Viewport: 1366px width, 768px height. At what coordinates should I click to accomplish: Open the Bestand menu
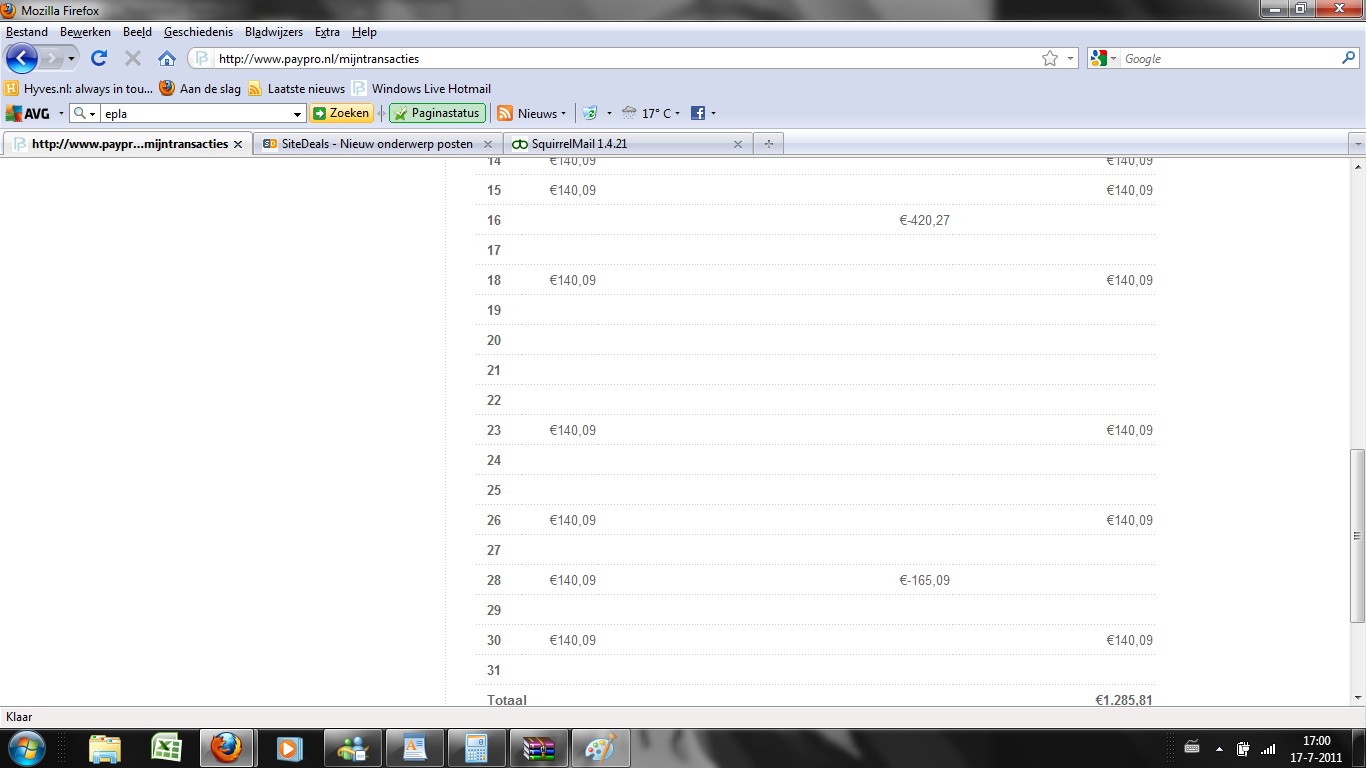click(27, 32)
